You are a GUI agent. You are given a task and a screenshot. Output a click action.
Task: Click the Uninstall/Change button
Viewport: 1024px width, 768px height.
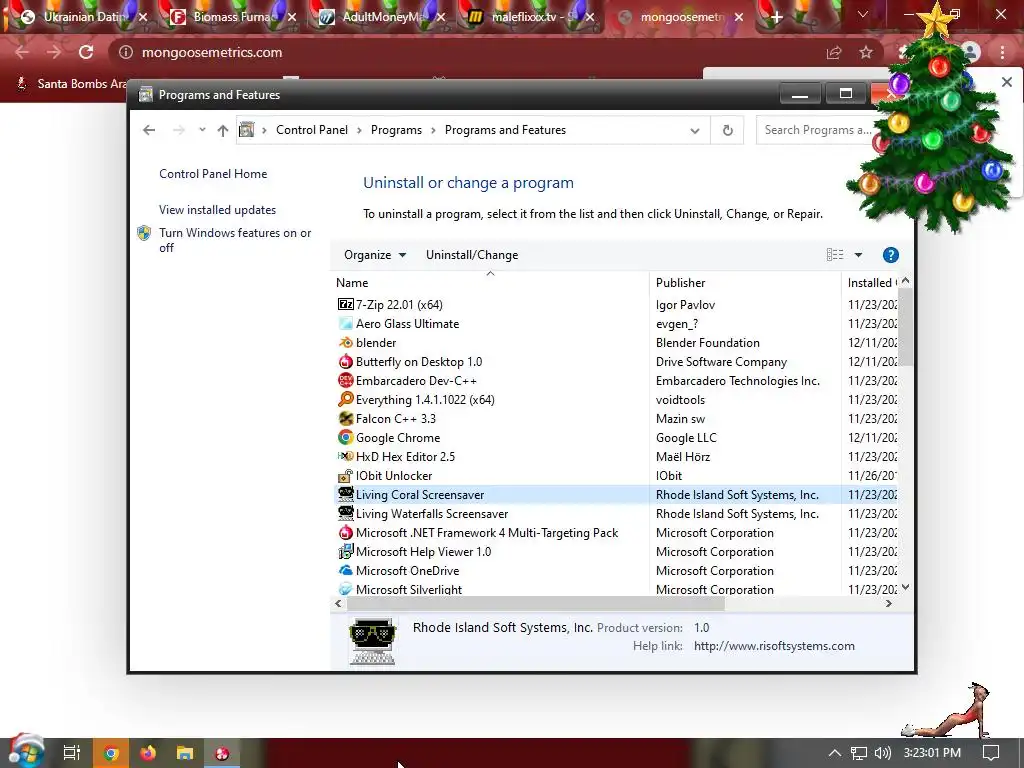(472, 255)
